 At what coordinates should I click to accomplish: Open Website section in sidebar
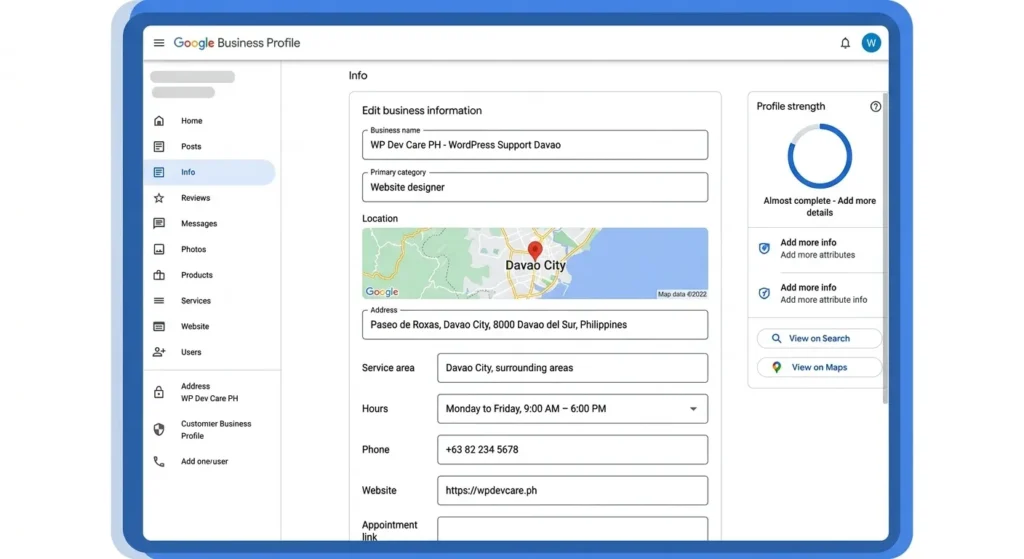pos(210,327)
